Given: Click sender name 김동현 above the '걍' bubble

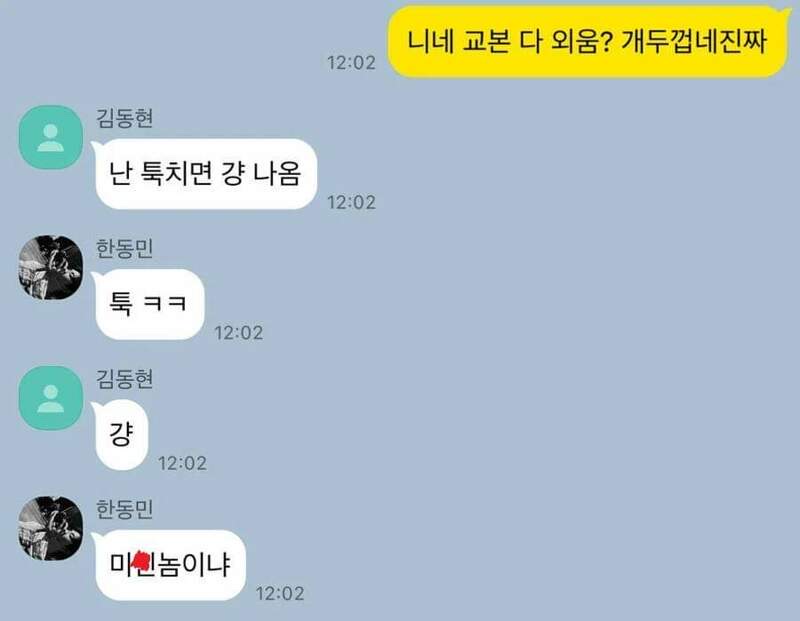Looking at the screenshot, I should click(124, 379).
